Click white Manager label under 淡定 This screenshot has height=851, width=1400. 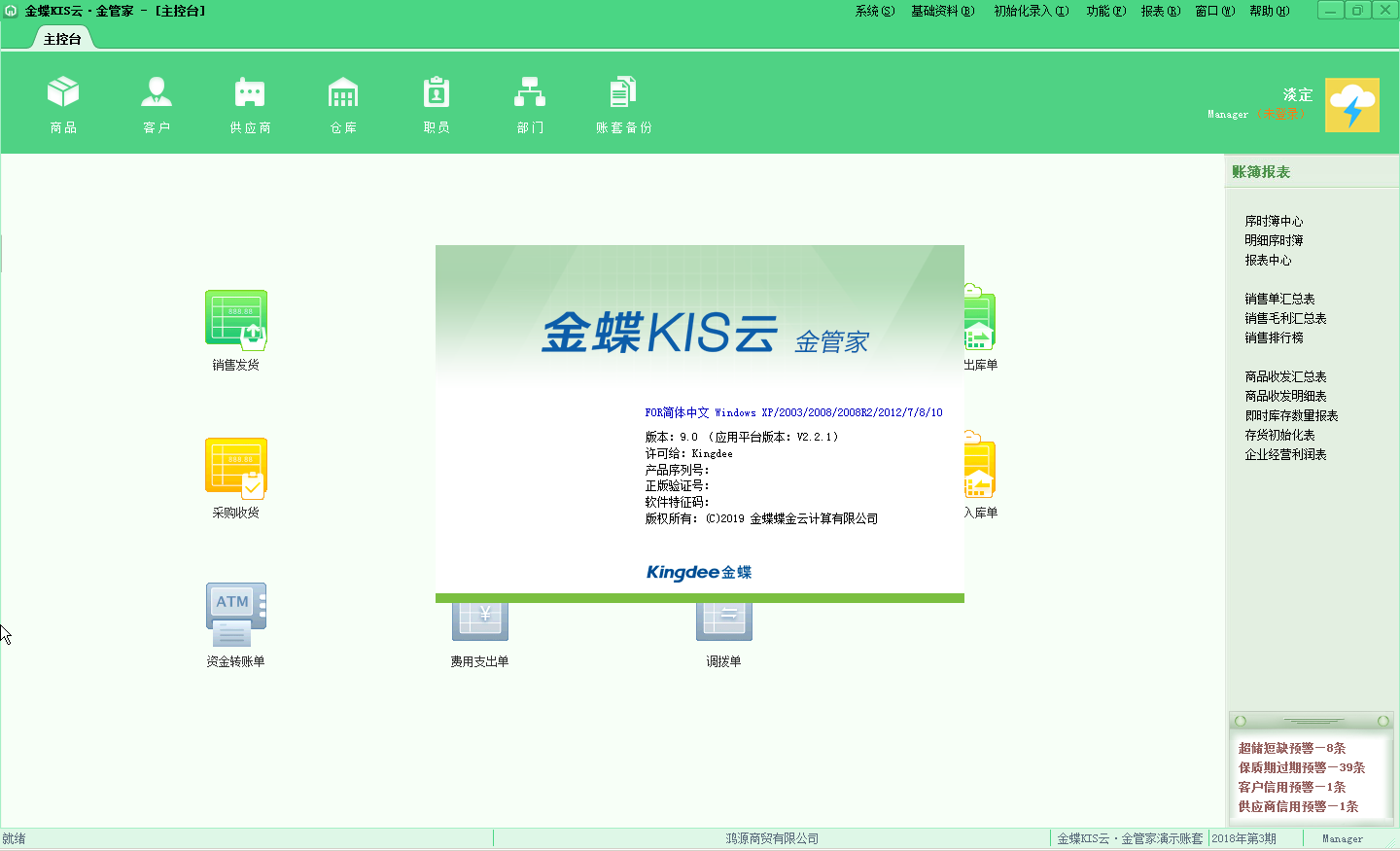click(x=1228, y=114)
